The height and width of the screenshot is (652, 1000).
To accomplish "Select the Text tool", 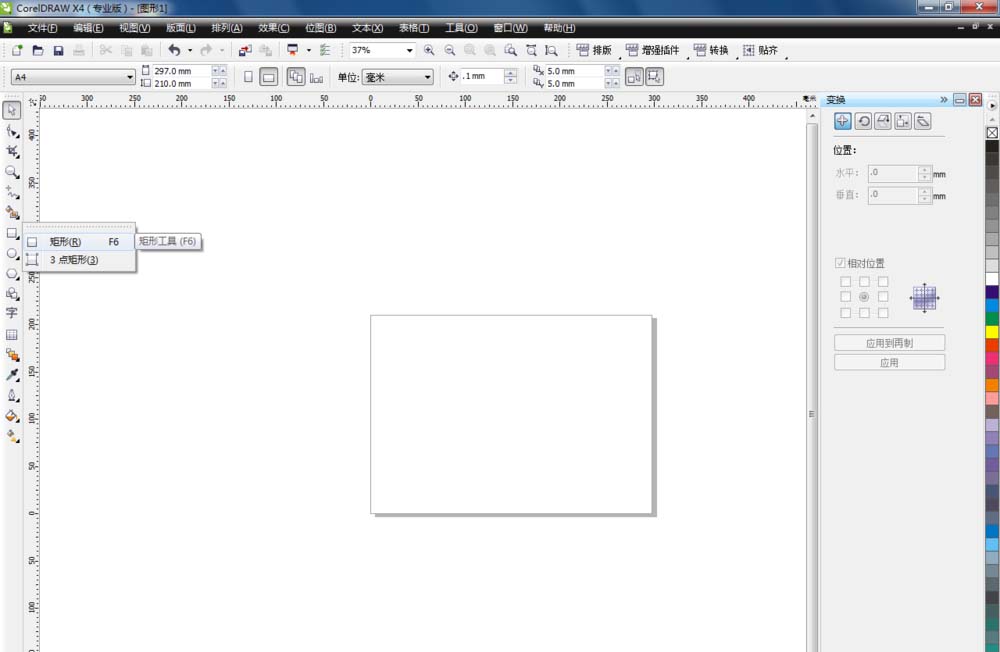I will click(11, 313).
